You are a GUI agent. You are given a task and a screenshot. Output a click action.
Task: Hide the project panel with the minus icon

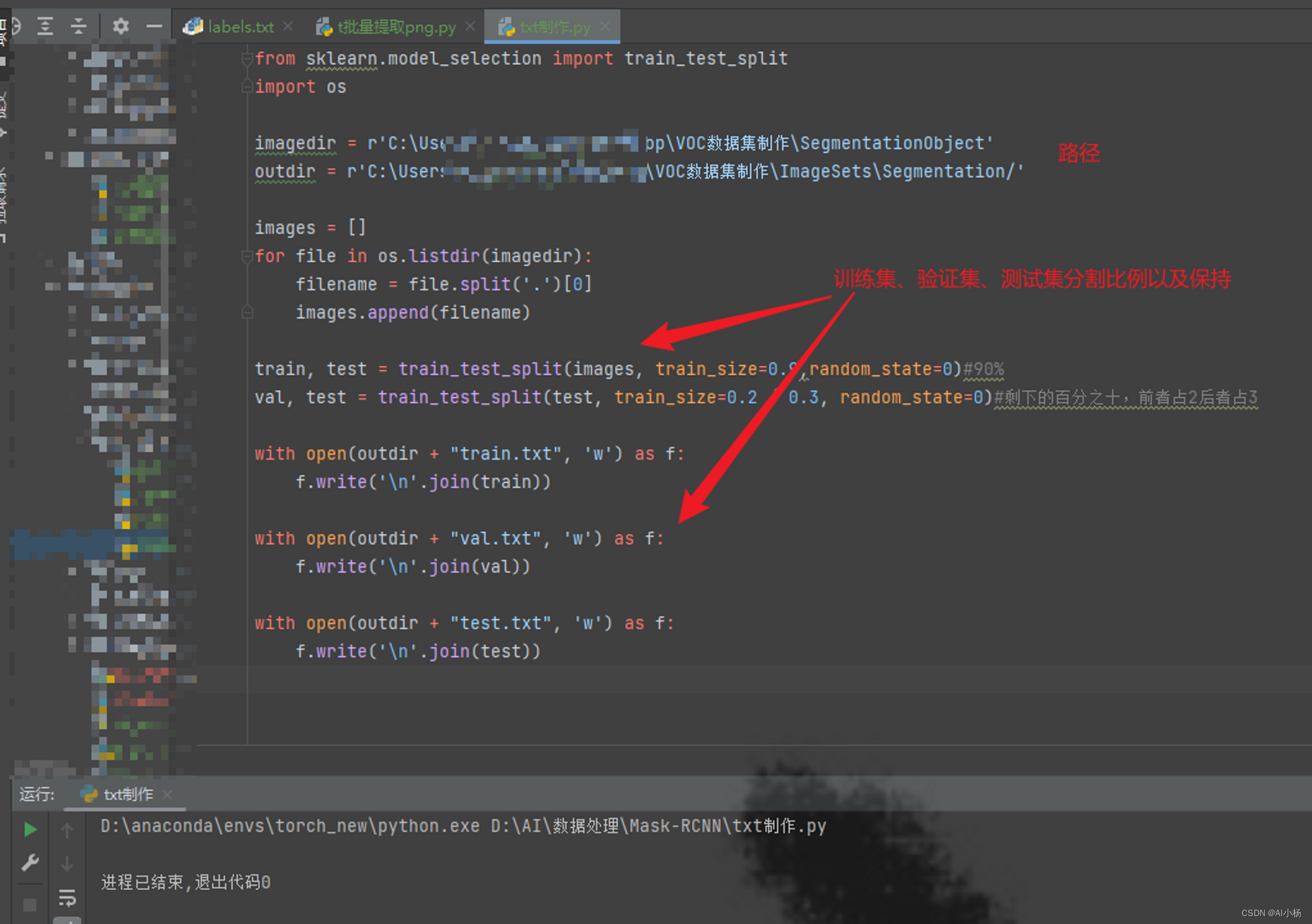[x=154, y=26]
